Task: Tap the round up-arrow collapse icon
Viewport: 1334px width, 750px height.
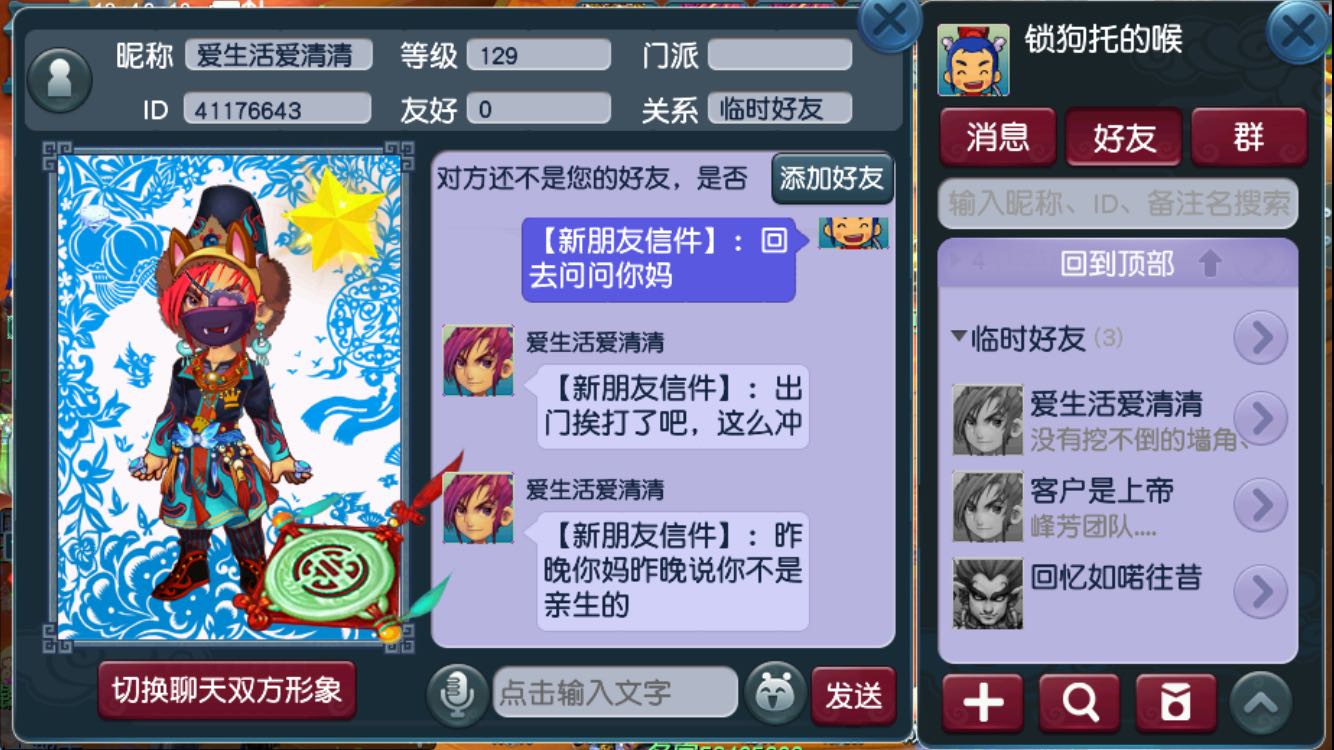Action: tap(1260, 703)
